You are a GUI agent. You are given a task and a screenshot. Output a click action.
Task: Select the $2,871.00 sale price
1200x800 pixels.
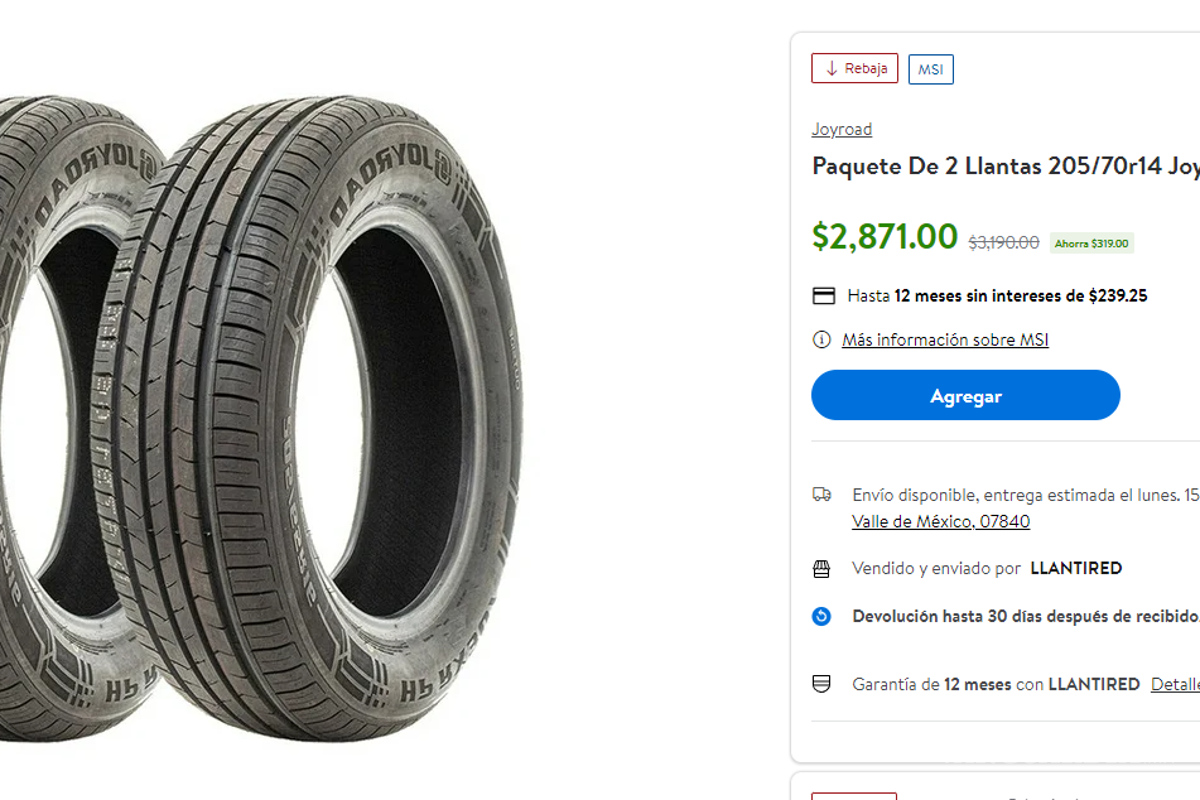(x=884, y=236)
